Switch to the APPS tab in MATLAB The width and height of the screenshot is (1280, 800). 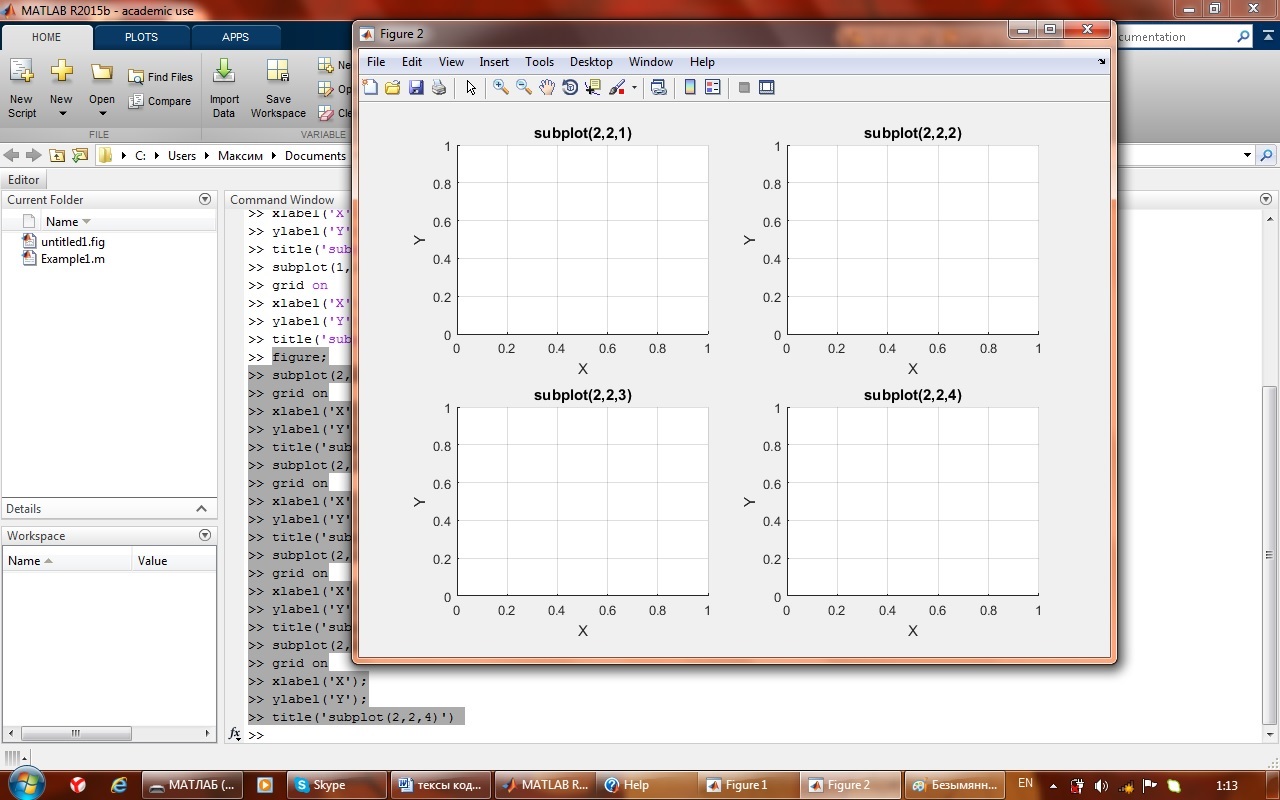pyautogui.click(x=236, y=37)
